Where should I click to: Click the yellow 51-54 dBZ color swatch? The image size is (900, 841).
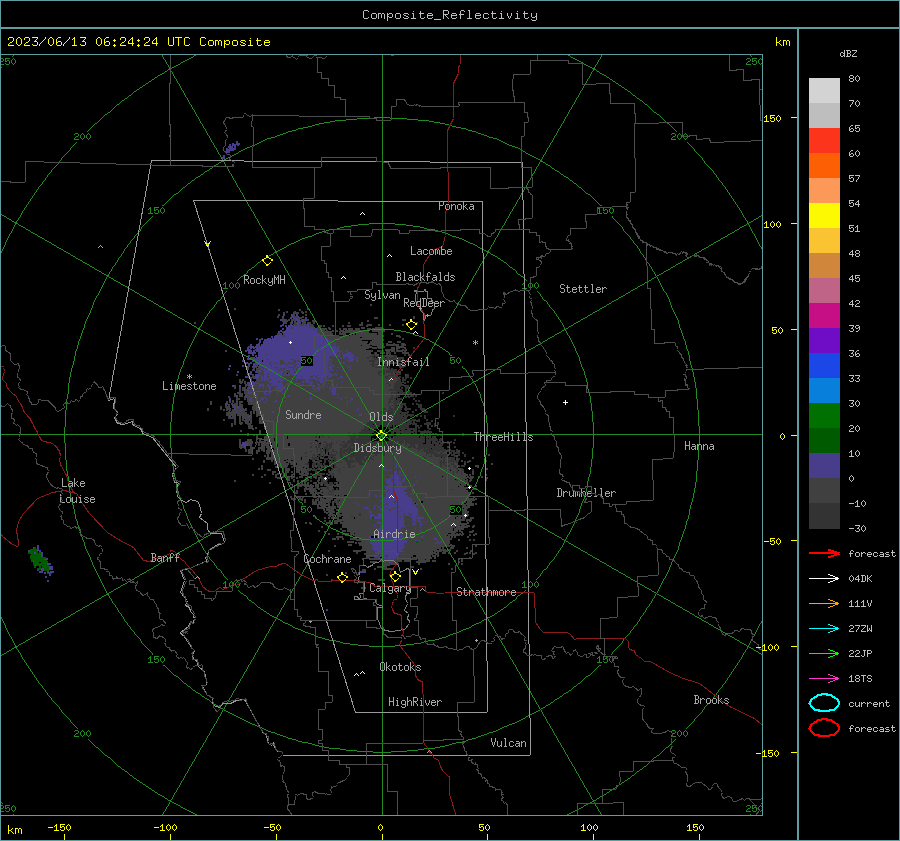pos(824,216)
